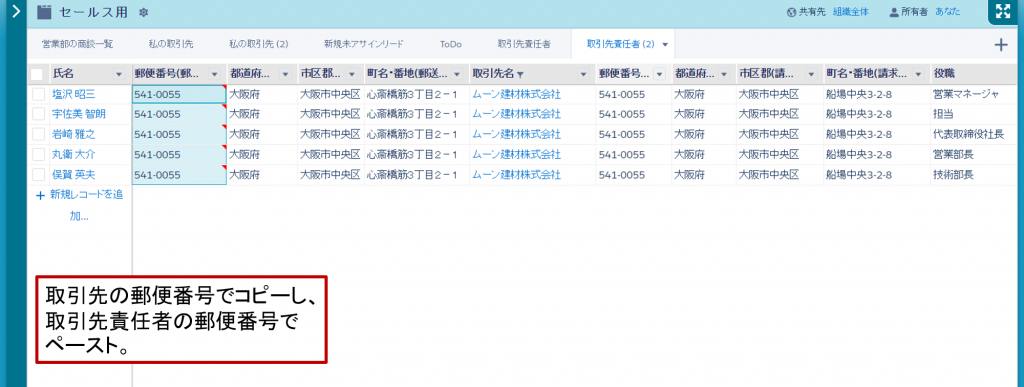Open settings gear next to セールス用
The image size is (1024, 387).
pyautogui.click(x=144, y=12)
